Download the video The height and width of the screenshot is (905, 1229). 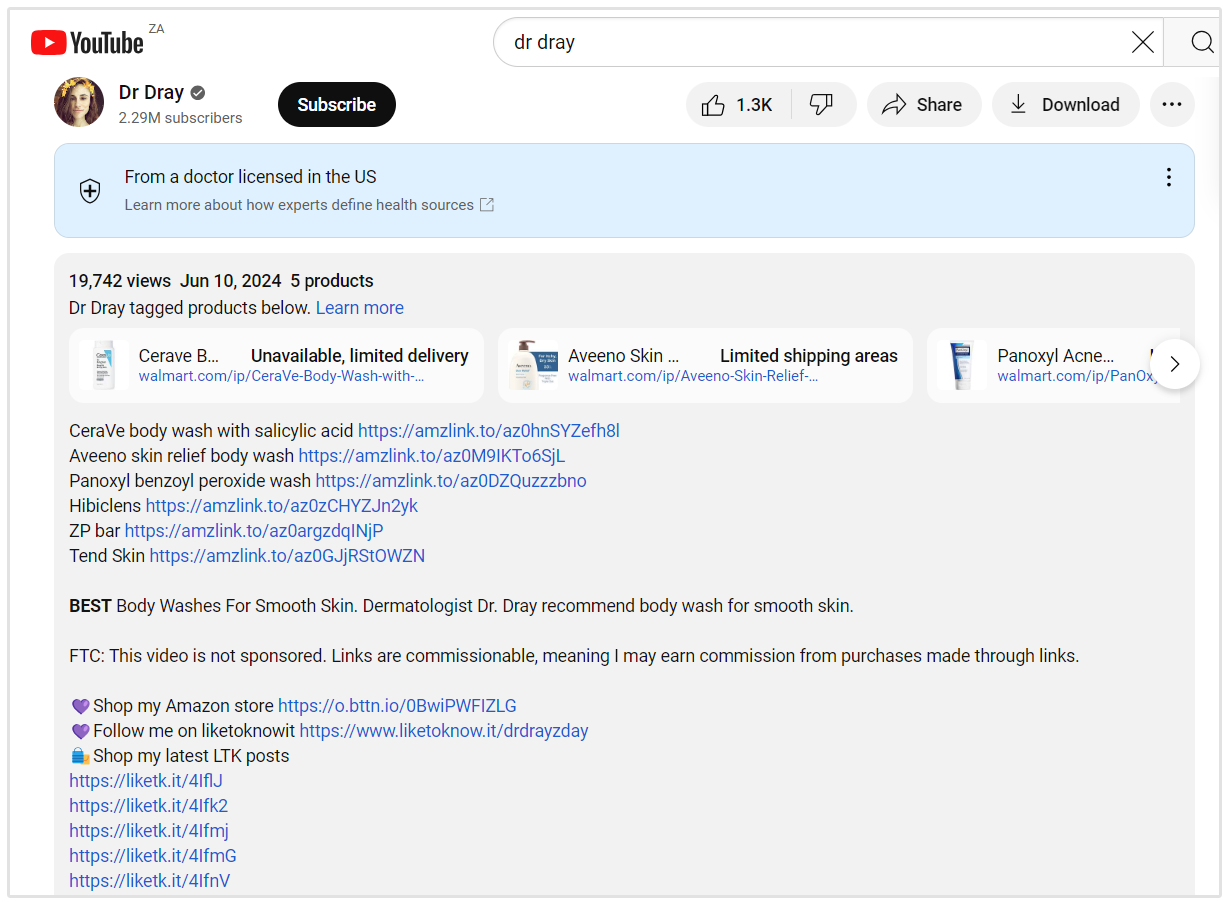pyautogui.click(x=1065, y=105)
